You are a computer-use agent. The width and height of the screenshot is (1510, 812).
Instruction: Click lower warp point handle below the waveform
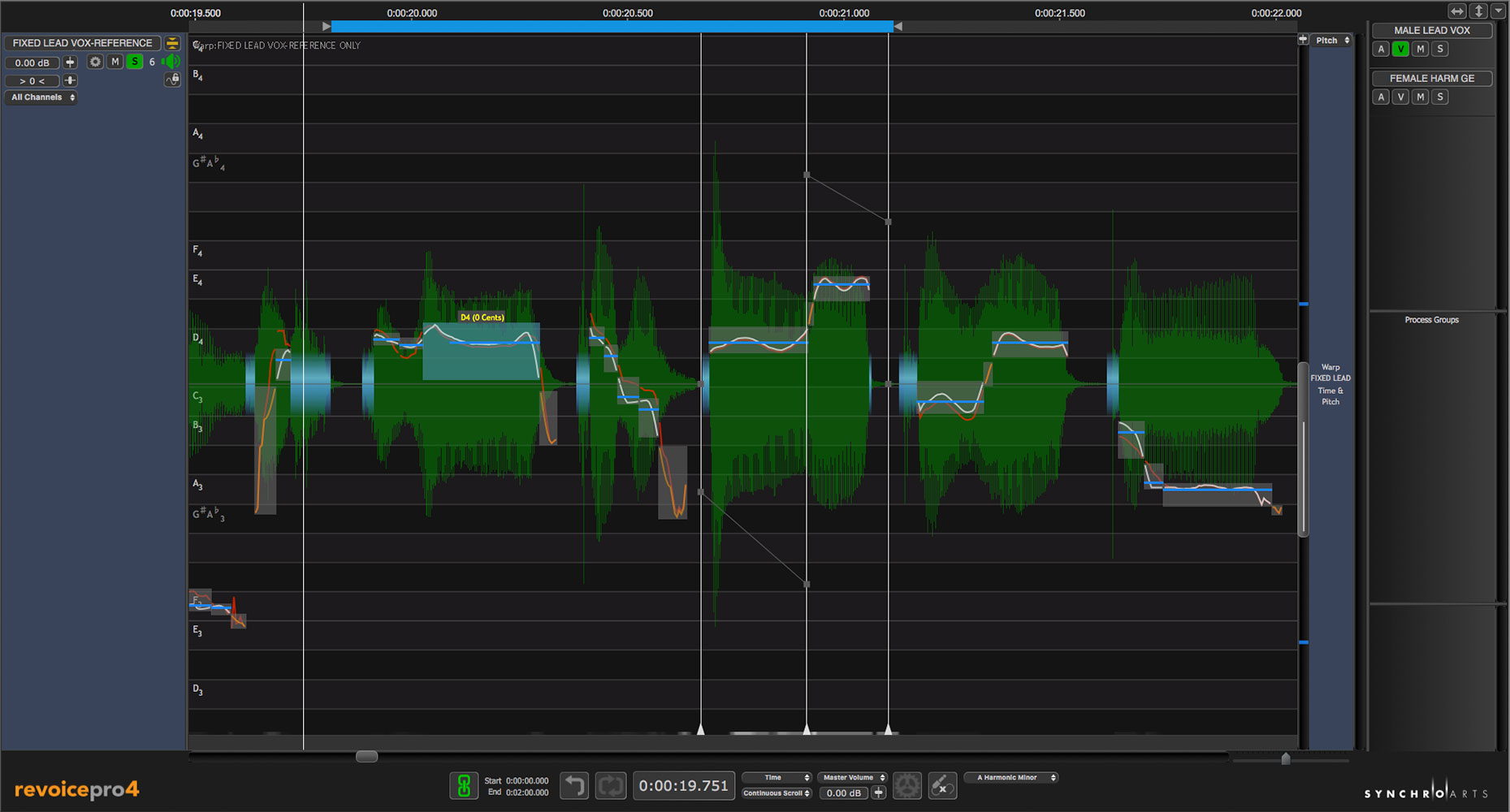pos(807,584)
